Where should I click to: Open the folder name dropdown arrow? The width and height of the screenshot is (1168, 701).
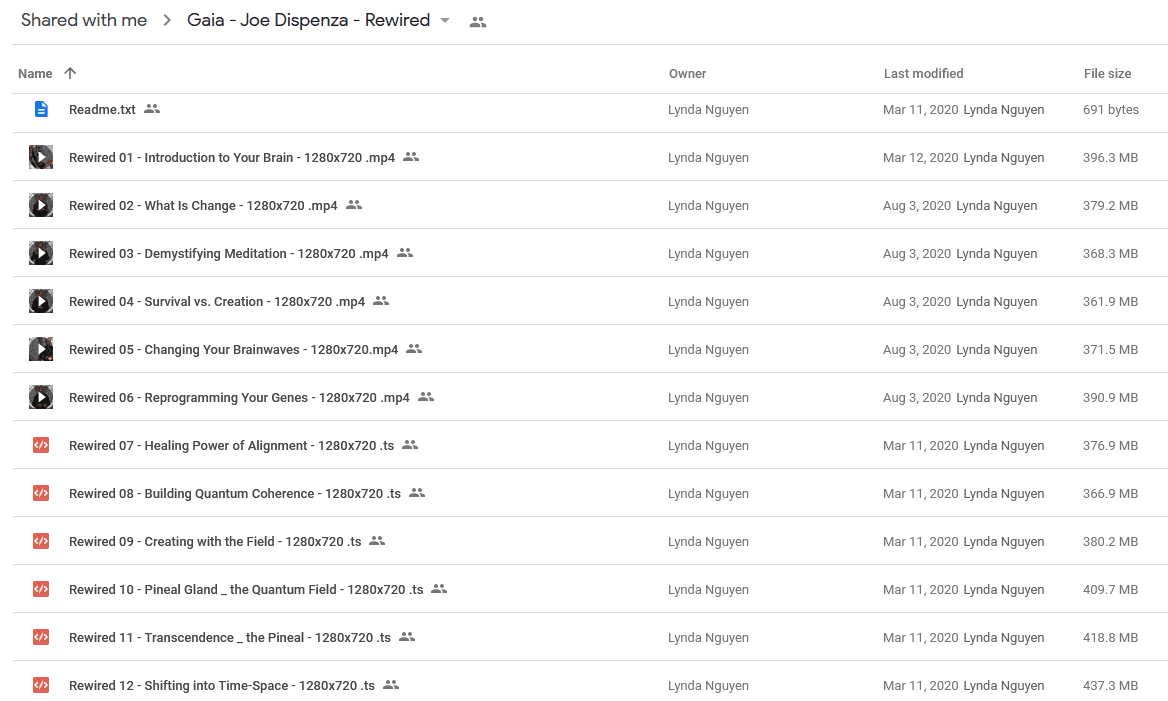tap(445, 21)
